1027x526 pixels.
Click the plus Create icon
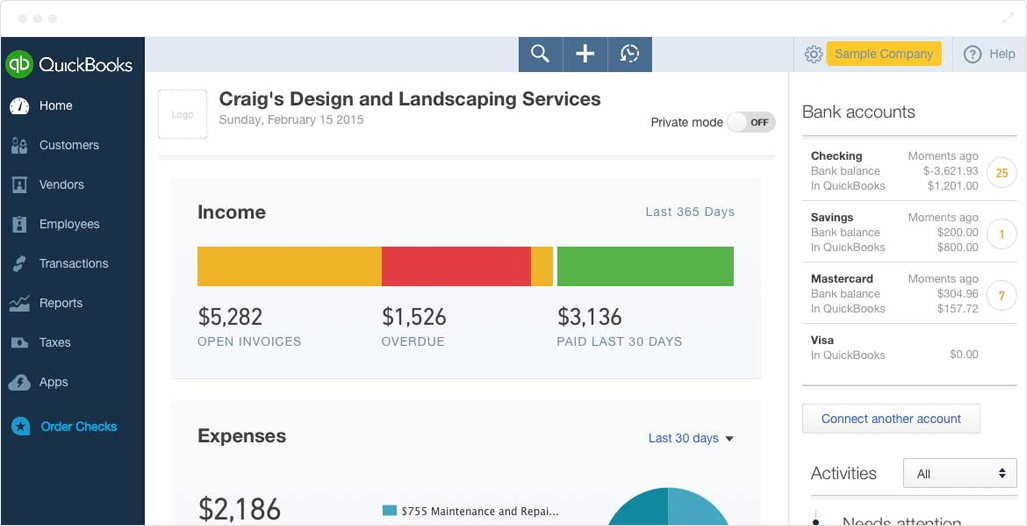[x=585, y=54]
